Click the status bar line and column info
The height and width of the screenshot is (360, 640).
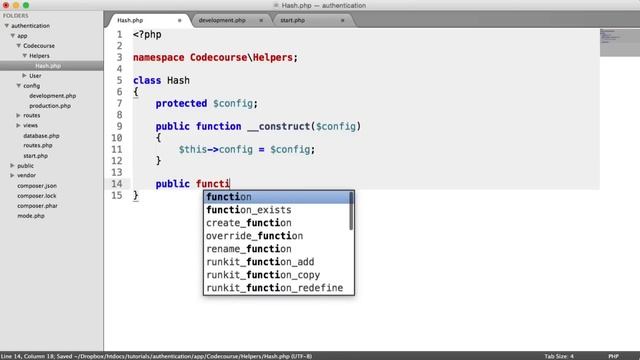27,356
